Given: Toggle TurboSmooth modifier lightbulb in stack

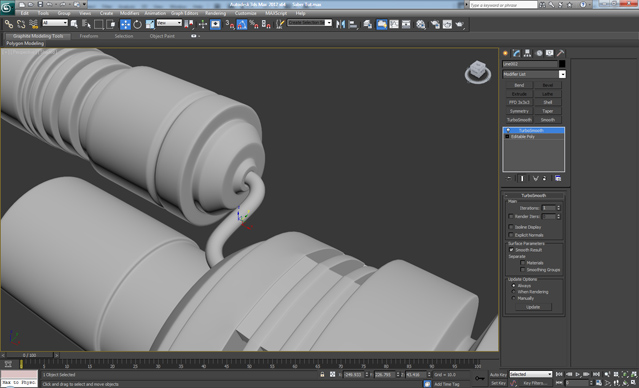Looking at the screenshot, I should coord(508,130).
